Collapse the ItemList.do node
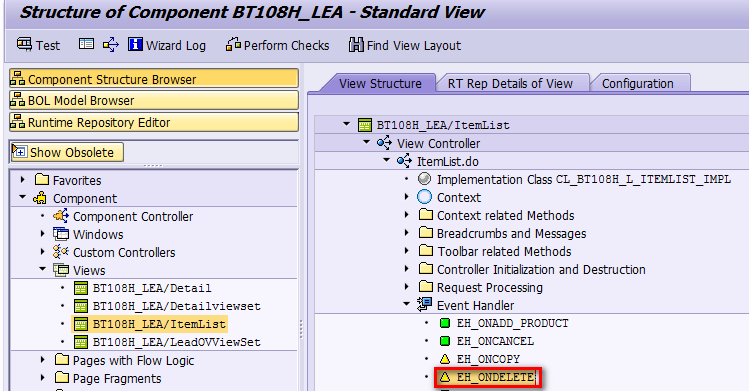The width and height of the screenshot is (749, 391). (386, 160)
